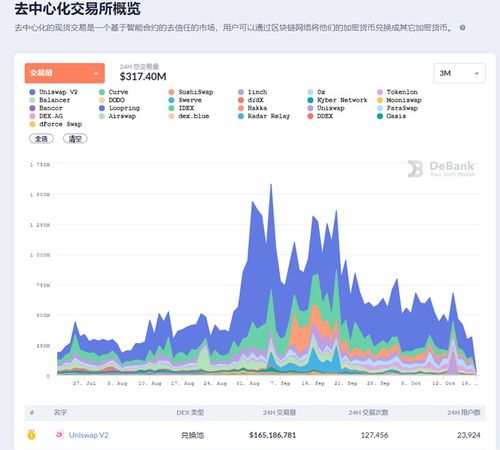Screen dimensions: 500x450
Task: Toggle 1inch legend series
Action: coord(253,92)
